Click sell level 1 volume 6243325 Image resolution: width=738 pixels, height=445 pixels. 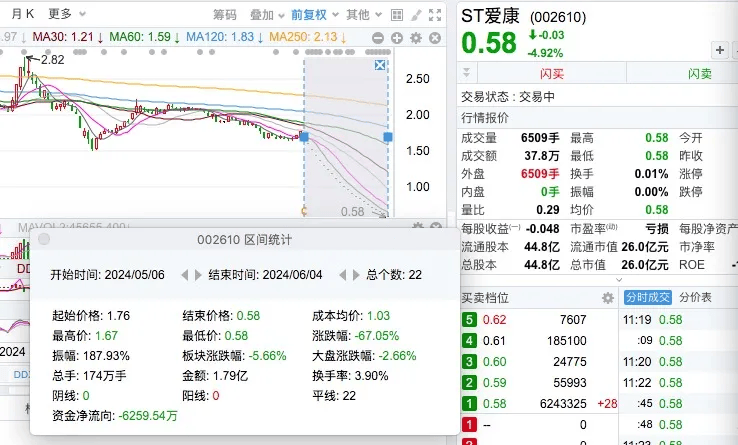[x=563, y=404]
